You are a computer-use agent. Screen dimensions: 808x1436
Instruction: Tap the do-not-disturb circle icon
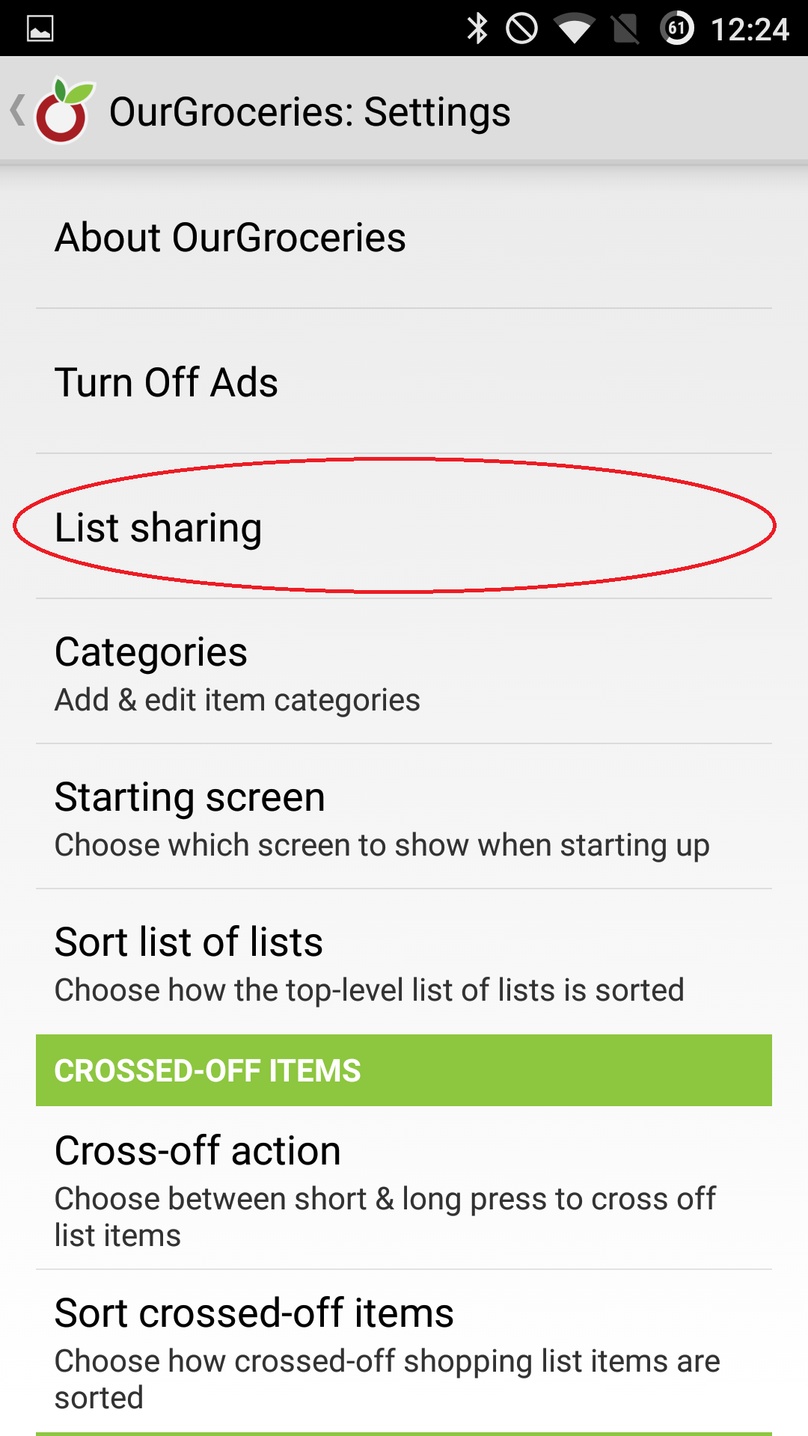522,29
